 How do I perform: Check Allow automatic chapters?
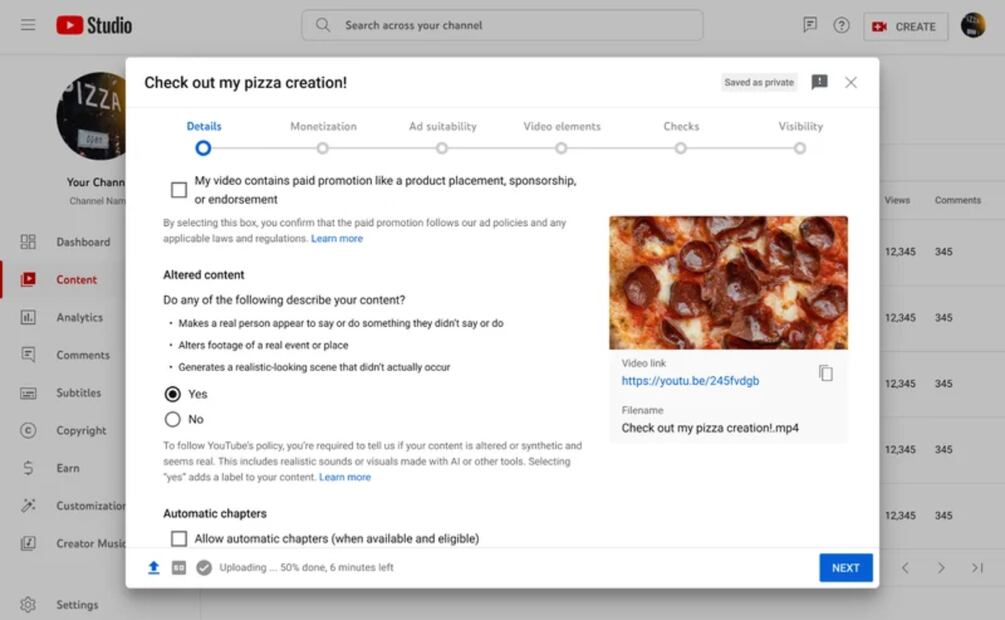tap(179, 539)
